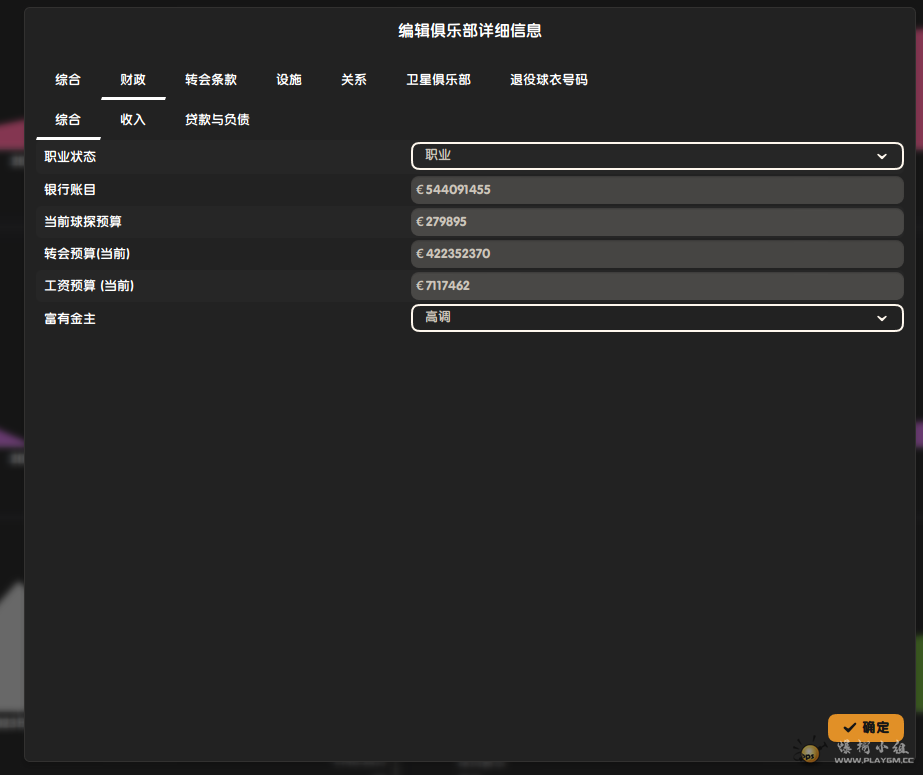This screenshot has height=775, width=923.
Task: Open the 卫星俱乐部 tab
Action: point(438,80)
